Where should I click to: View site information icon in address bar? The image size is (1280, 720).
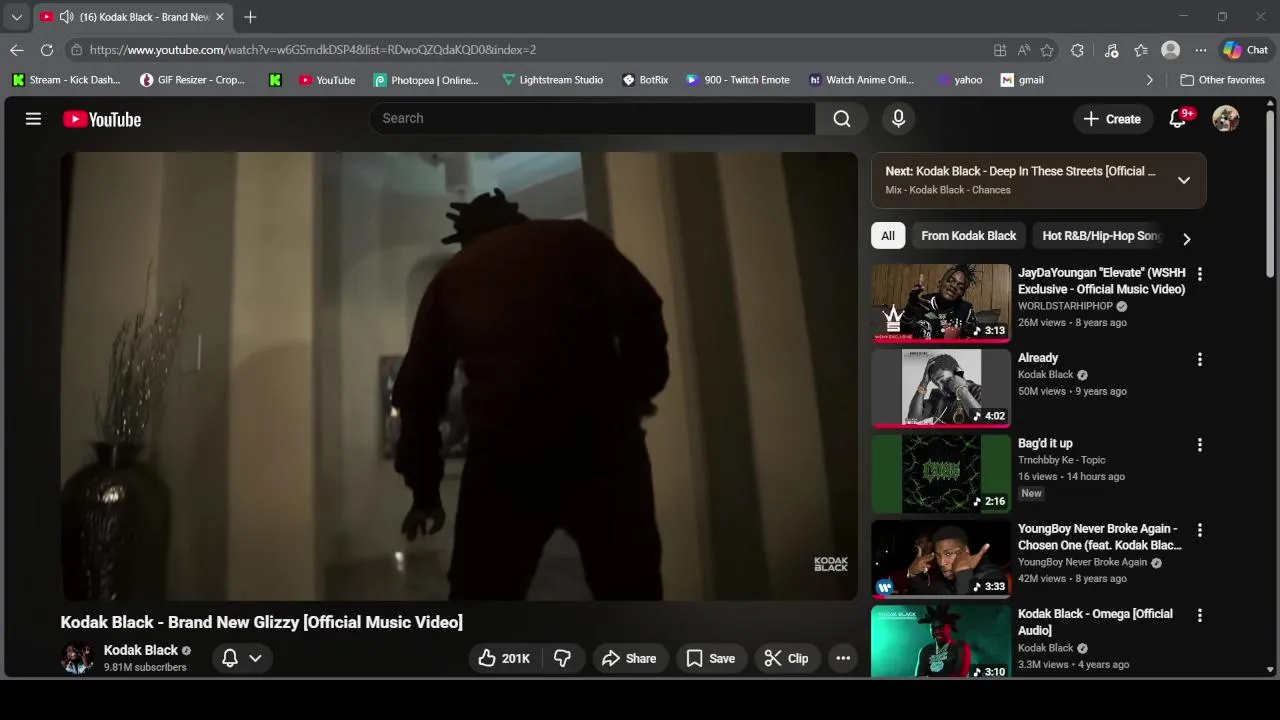76,50
